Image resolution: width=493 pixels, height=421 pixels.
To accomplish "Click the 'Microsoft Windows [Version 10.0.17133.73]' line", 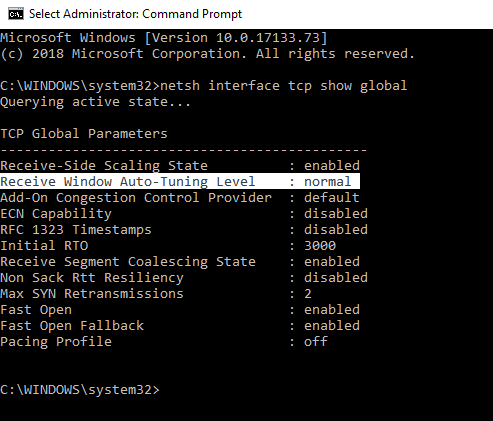I will 164,38.
